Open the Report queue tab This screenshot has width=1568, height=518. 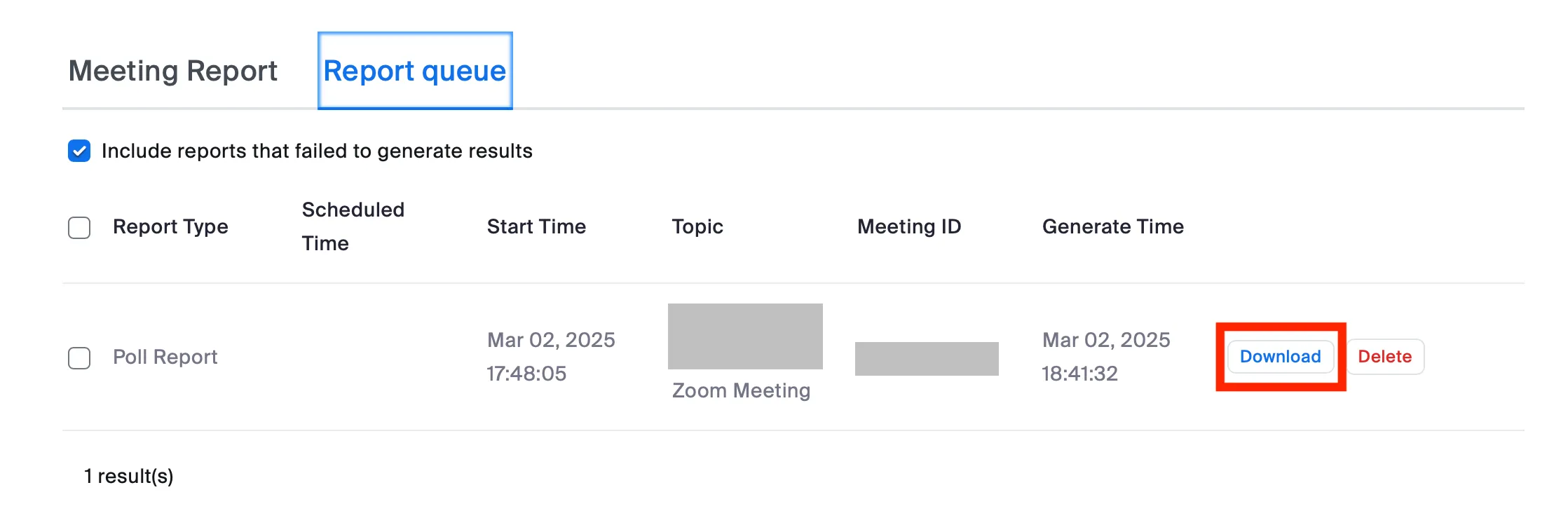tap(414, 71)
